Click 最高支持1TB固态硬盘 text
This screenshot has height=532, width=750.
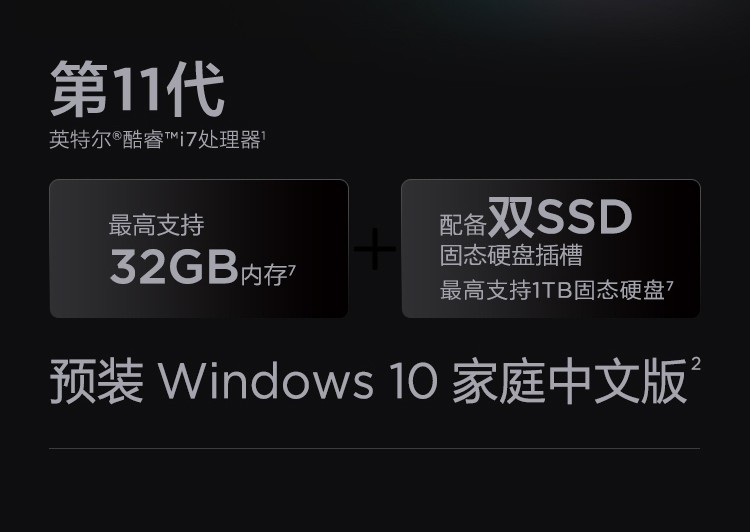pos(552,290)
